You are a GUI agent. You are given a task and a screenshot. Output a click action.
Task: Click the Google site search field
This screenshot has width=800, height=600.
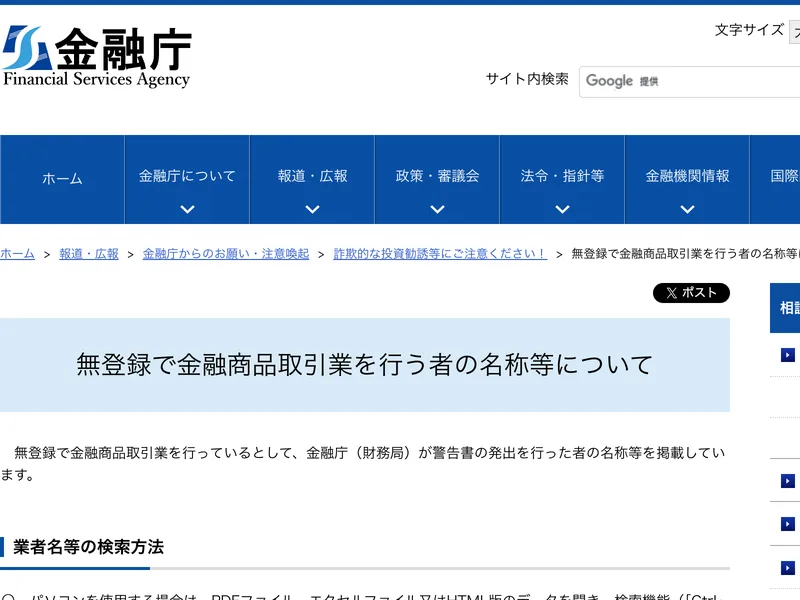[689, 82]
